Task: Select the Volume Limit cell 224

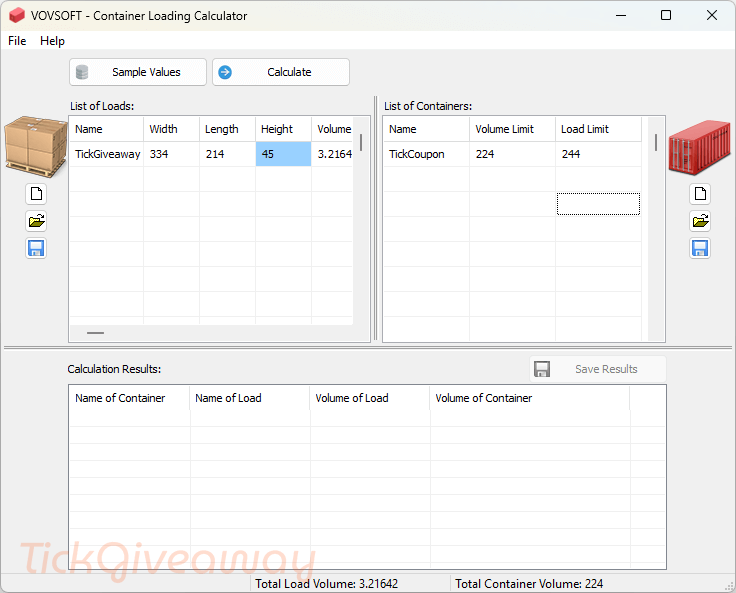Action: (513, 154)
